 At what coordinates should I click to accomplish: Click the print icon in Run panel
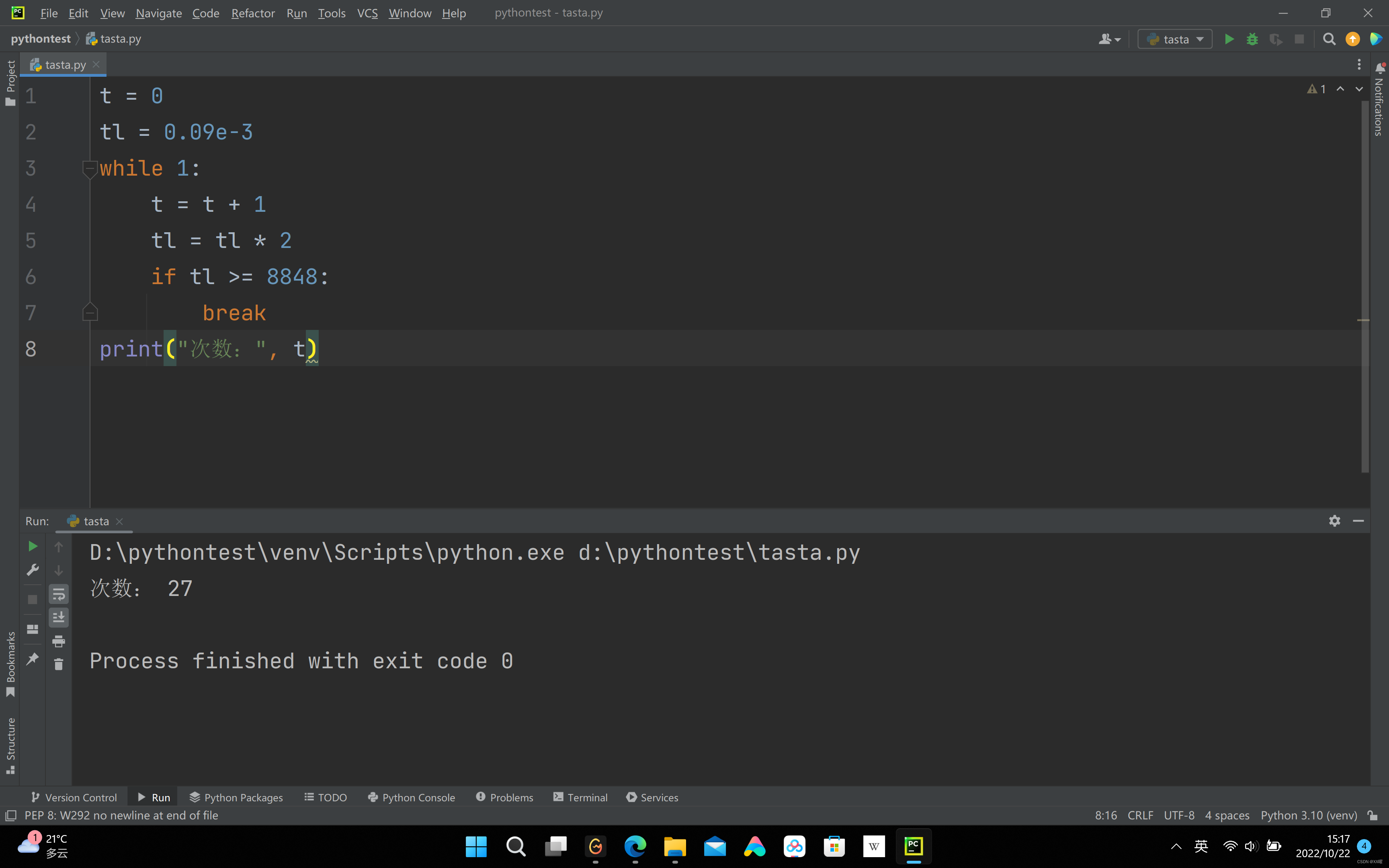pyautogui.click(x=59, y=641)
